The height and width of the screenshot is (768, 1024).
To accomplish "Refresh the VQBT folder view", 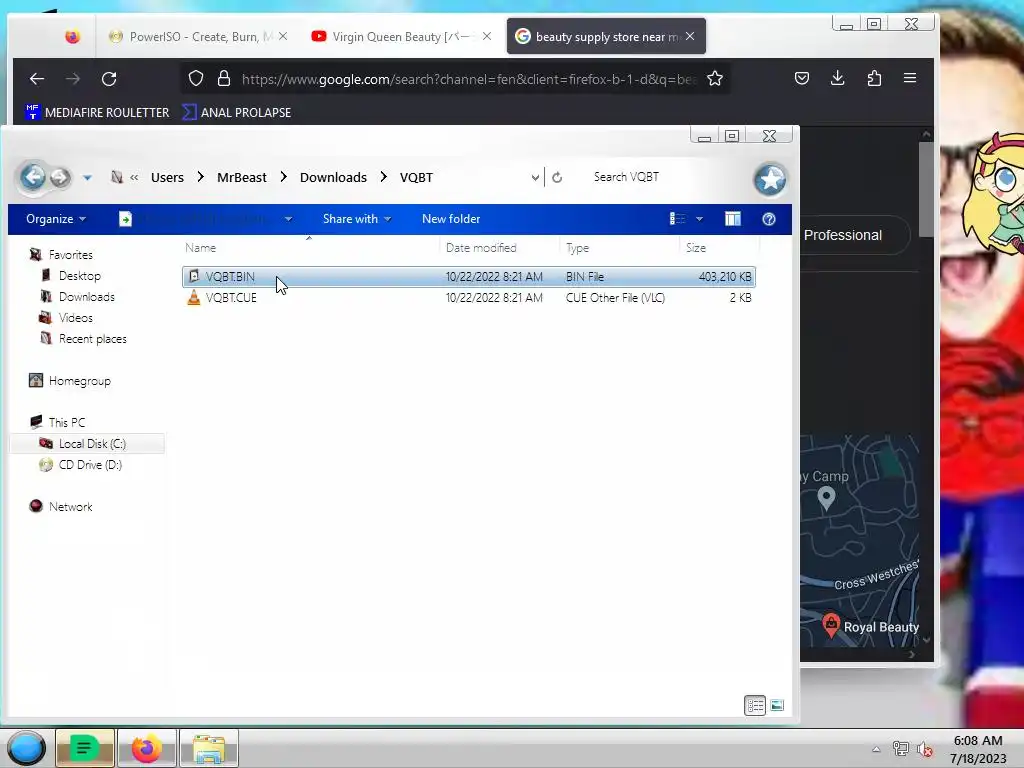I will tap(557, 178).
